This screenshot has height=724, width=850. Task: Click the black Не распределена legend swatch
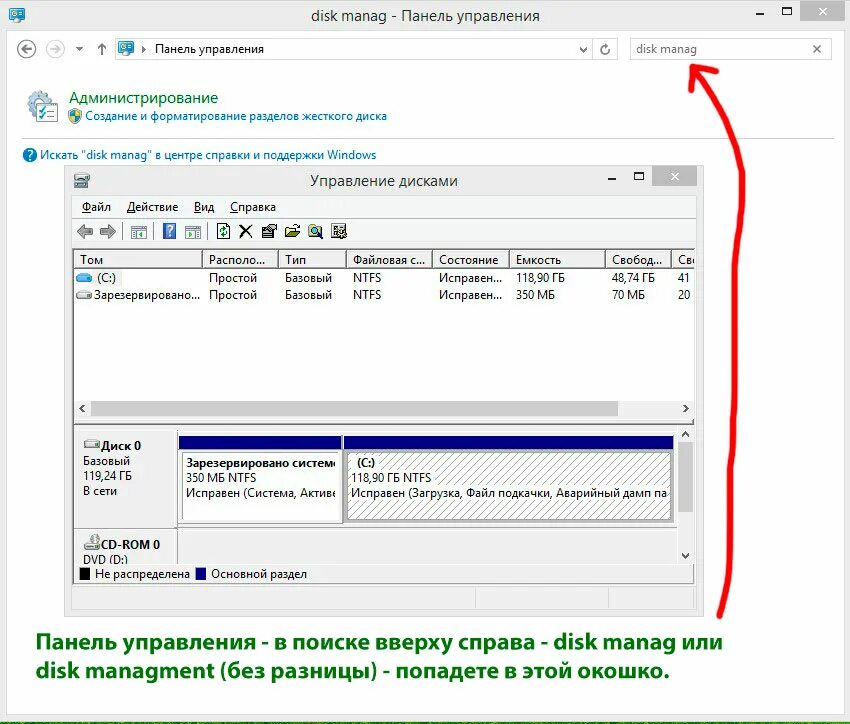(x=85, y=574)
